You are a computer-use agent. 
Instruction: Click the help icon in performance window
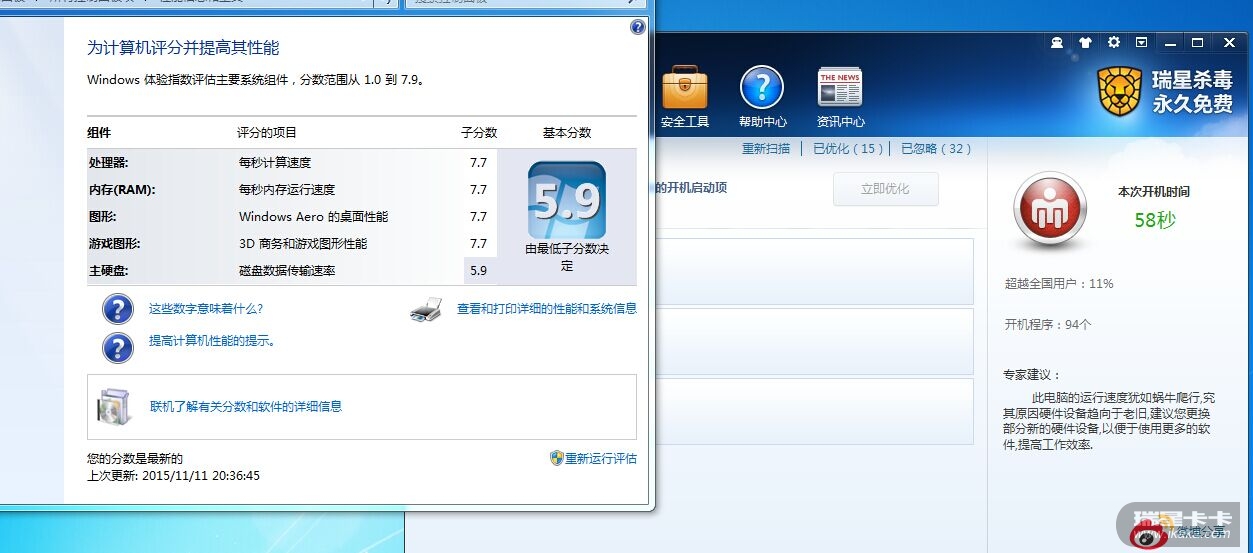(x=638, y=27)
